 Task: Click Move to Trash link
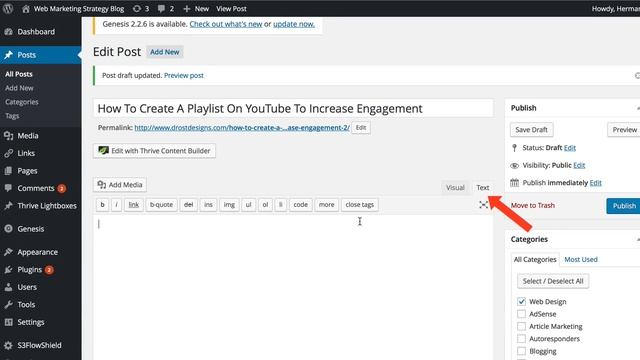533,206
